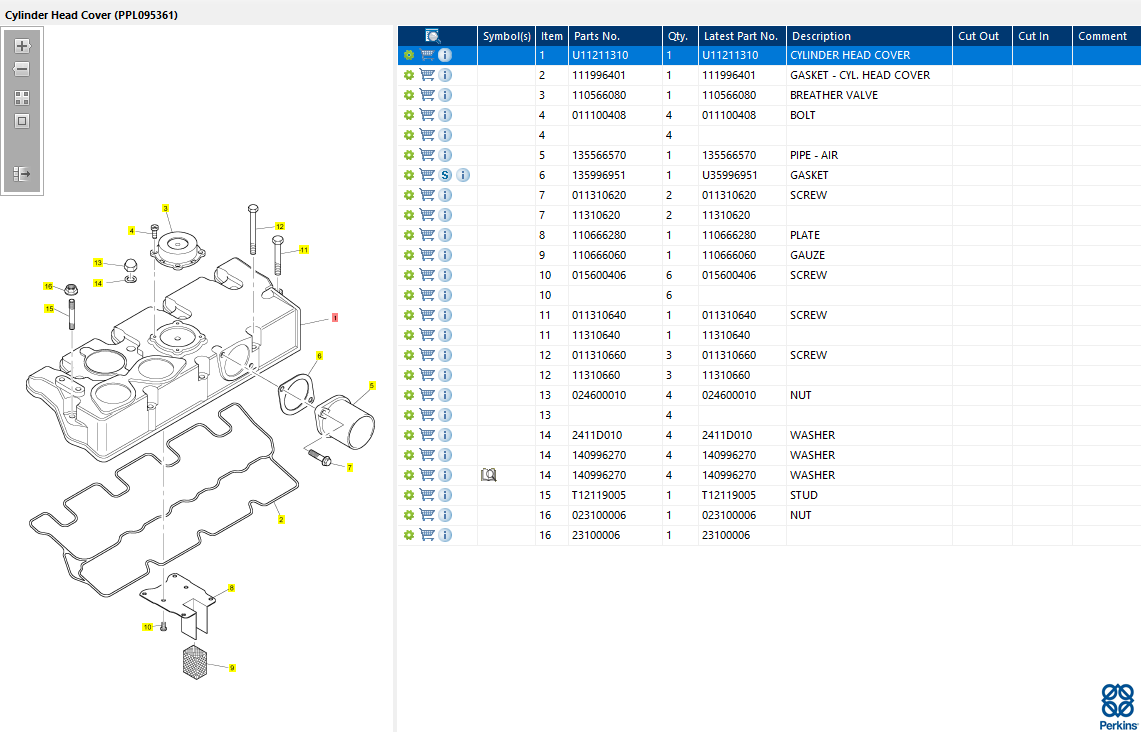The width and height of the screenshot is (1141, 732).
Task: Click the list-arrow icon in diagram toolbar
Action: [22, 174]
